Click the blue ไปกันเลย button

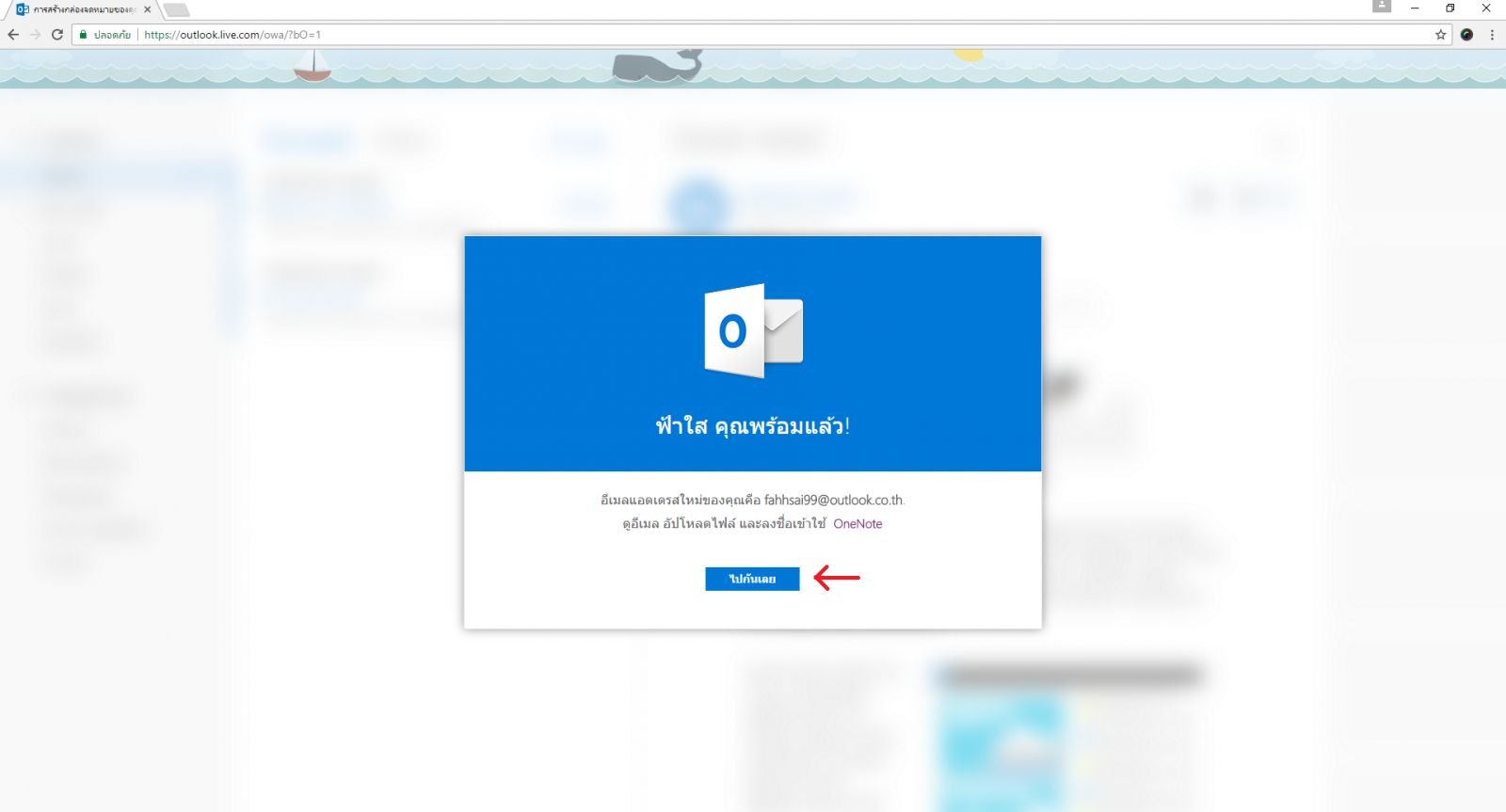752,579
